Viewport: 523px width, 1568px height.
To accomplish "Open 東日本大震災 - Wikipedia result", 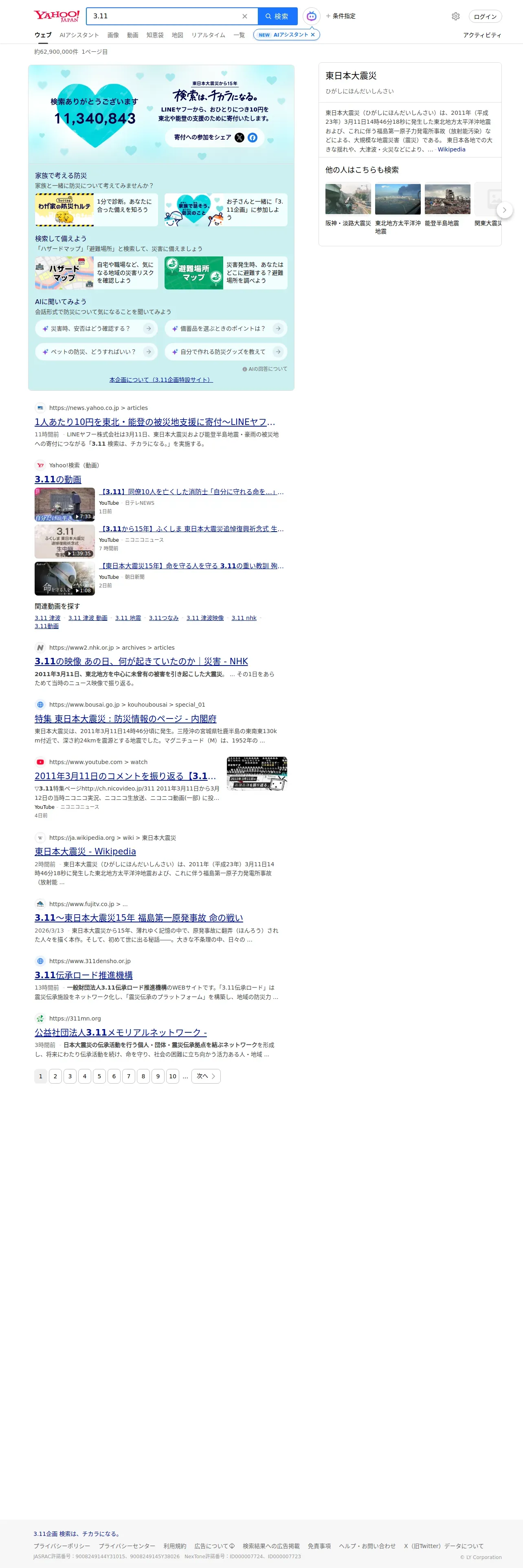I will click(85, 852).
